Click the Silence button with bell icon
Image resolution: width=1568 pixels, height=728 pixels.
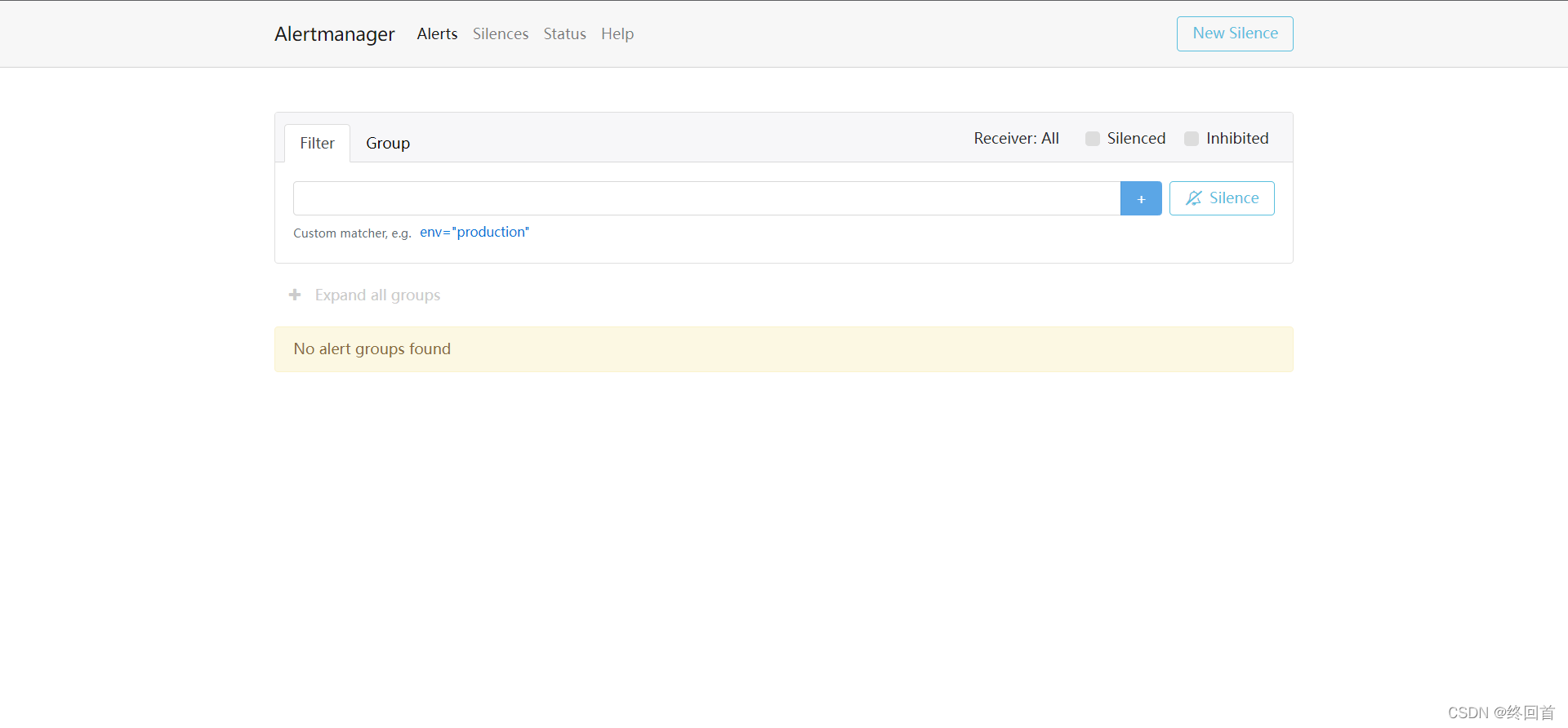(x=1222, y=198)
